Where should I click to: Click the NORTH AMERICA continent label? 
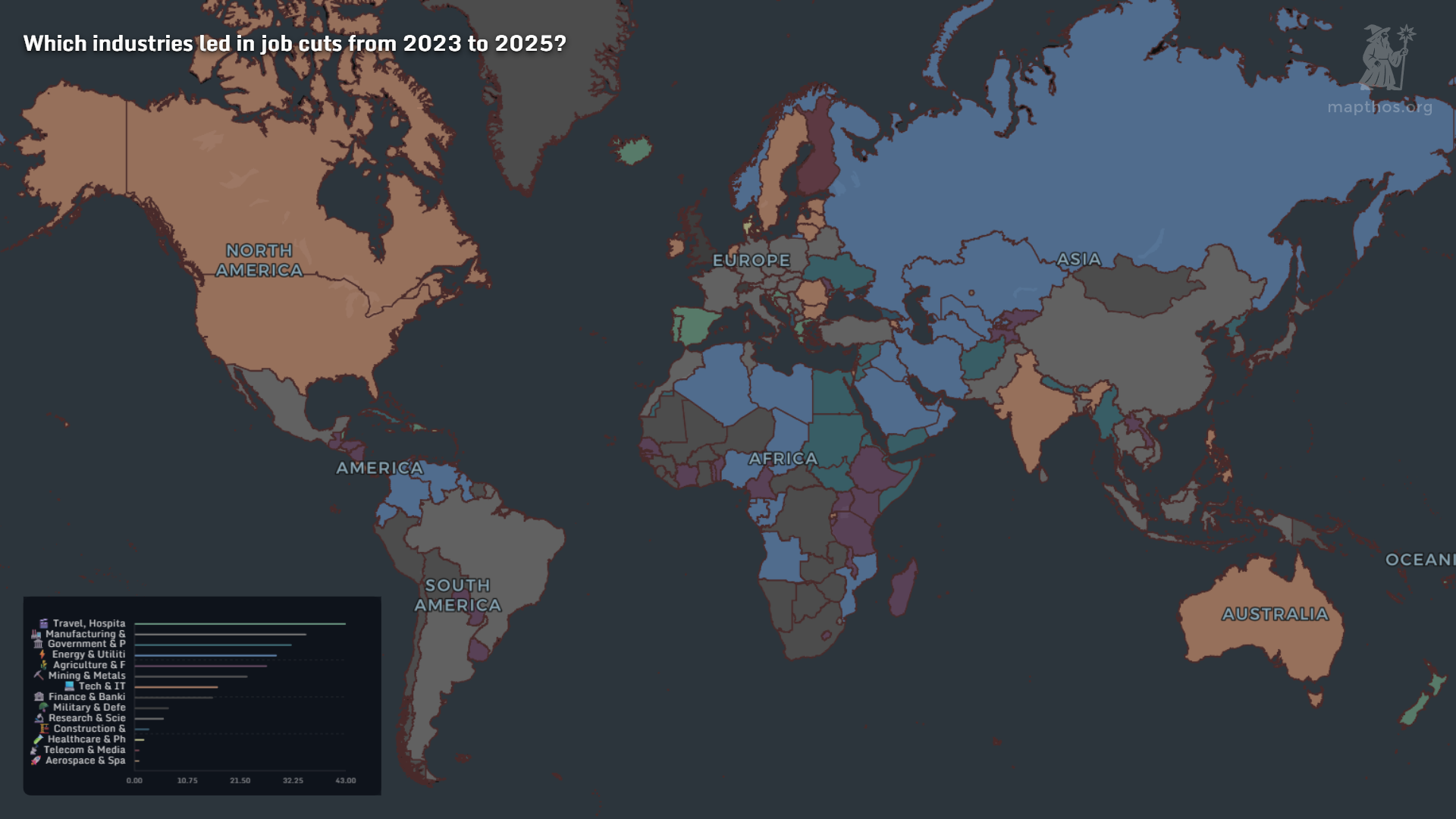pos(259,259)
